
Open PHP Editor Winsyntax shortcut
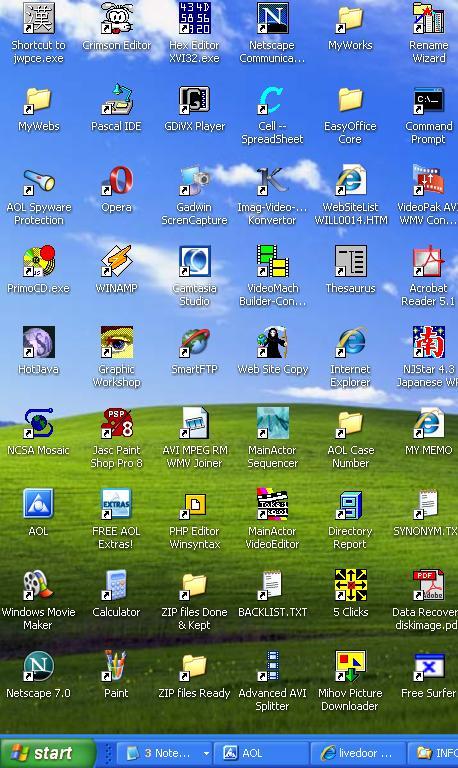pos(194,505)
